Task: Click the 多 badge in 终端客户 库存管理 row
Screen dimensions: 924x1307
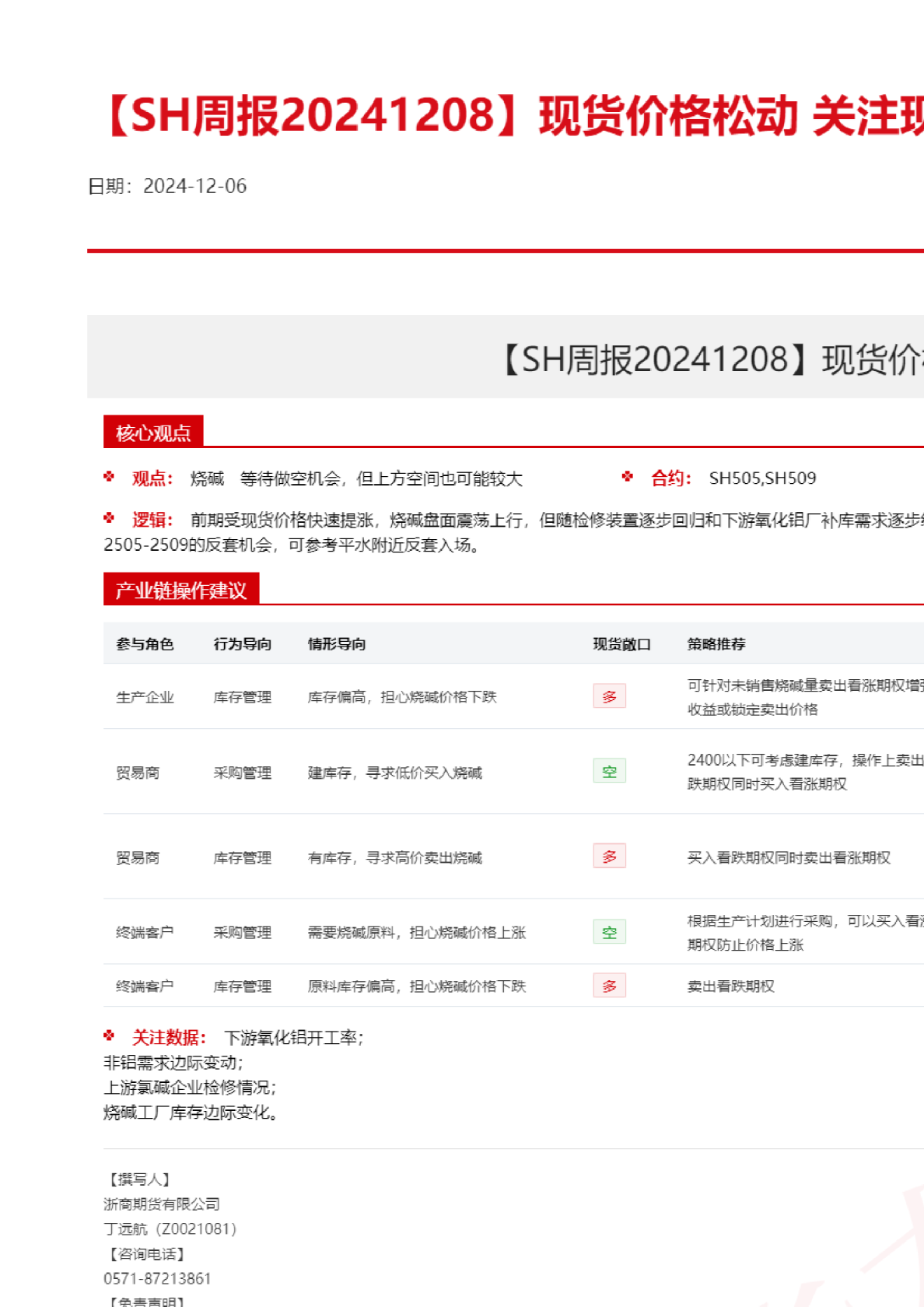Action: pyautogui.click(x=609, y=986)
